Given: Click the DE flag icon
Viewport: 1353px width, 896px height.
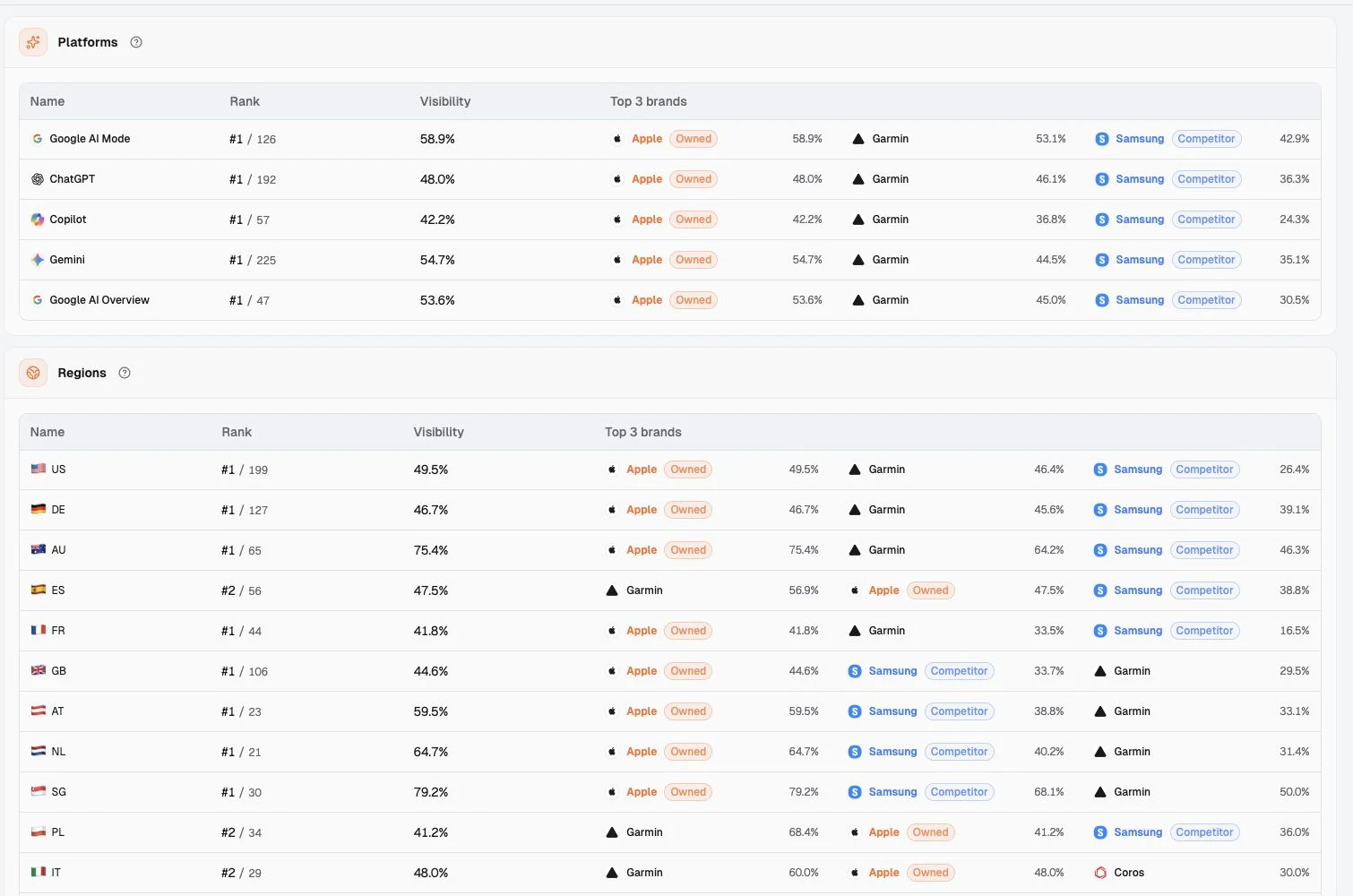Looking at the screenshot, I should click(39, 509).
